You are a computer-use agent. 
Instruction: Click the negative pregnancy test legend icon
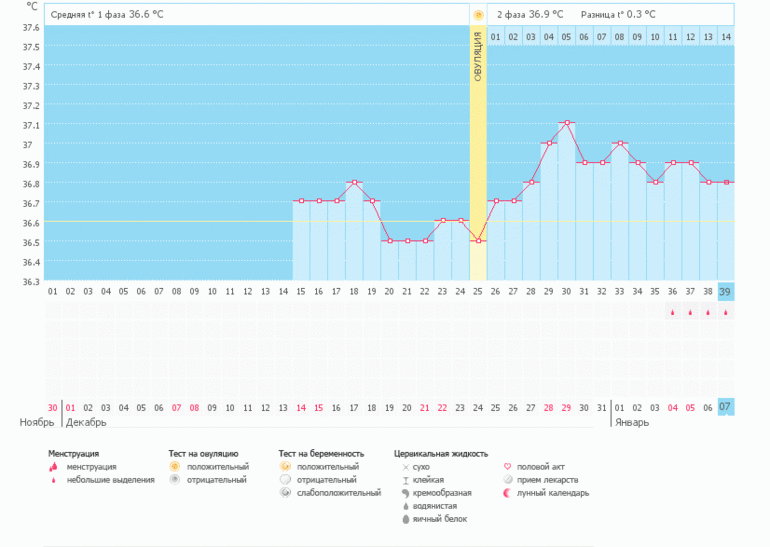285,480
